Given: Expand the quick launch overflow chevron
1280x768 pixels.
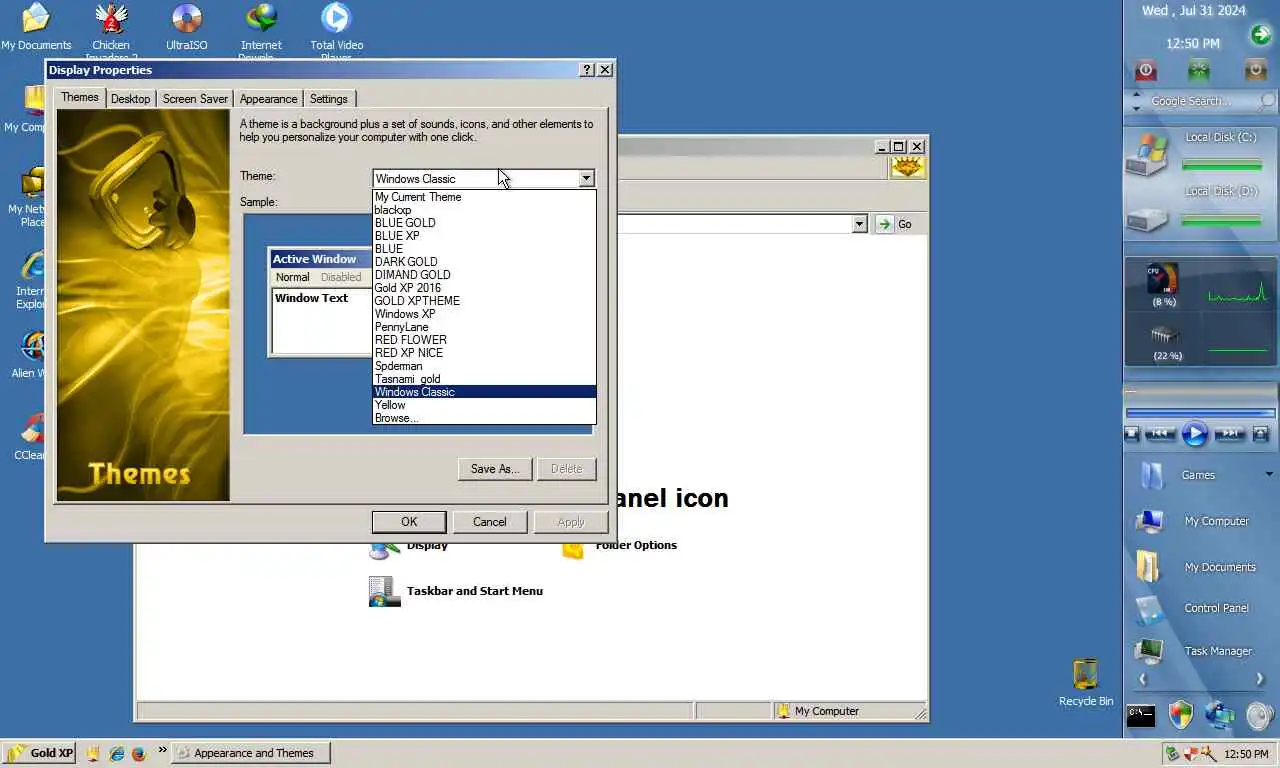Looking at the screenshot, I should point(162,749).
